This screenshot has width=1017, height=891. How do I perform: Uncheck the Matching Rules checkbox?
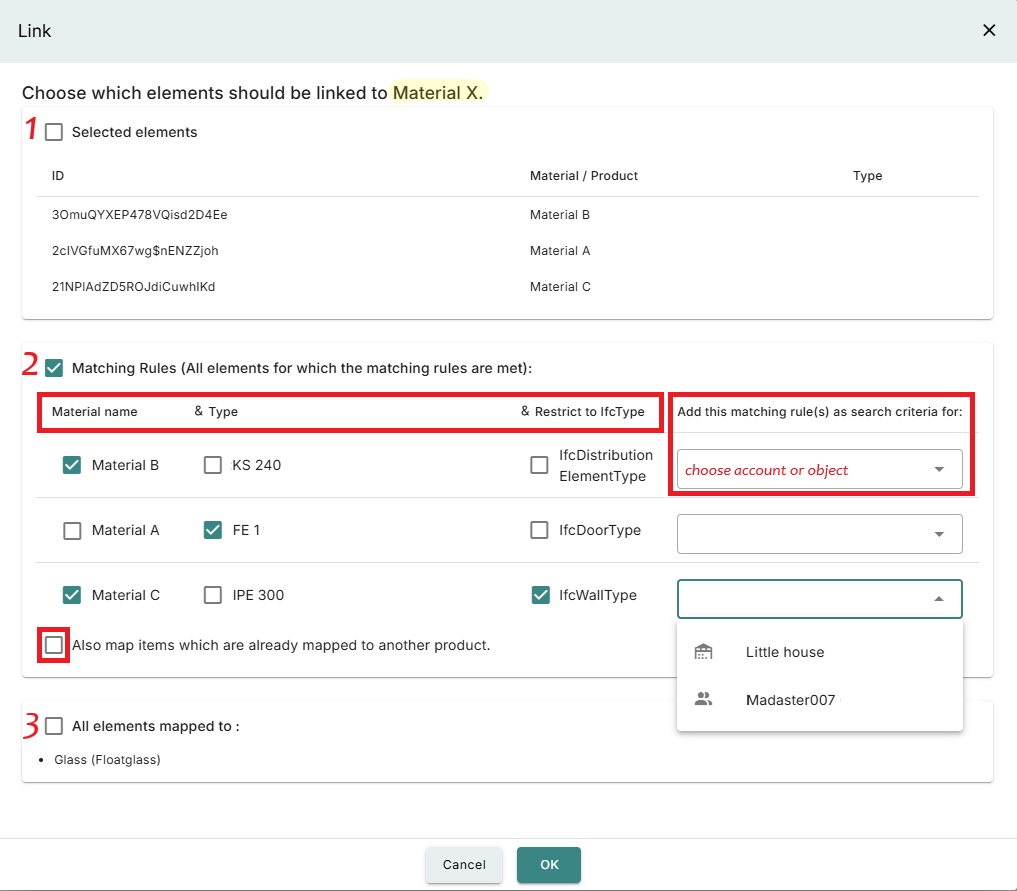[54, 368]
